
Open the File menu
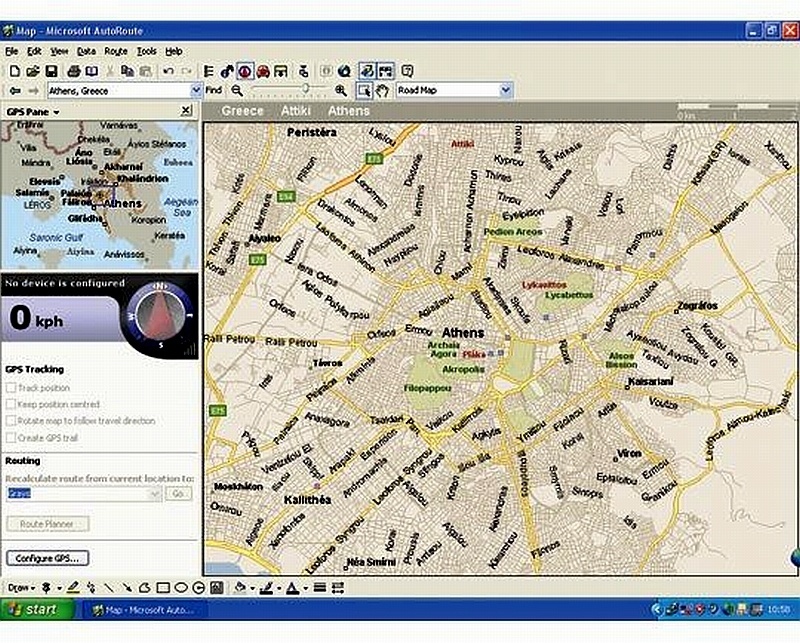coord(12,52)
